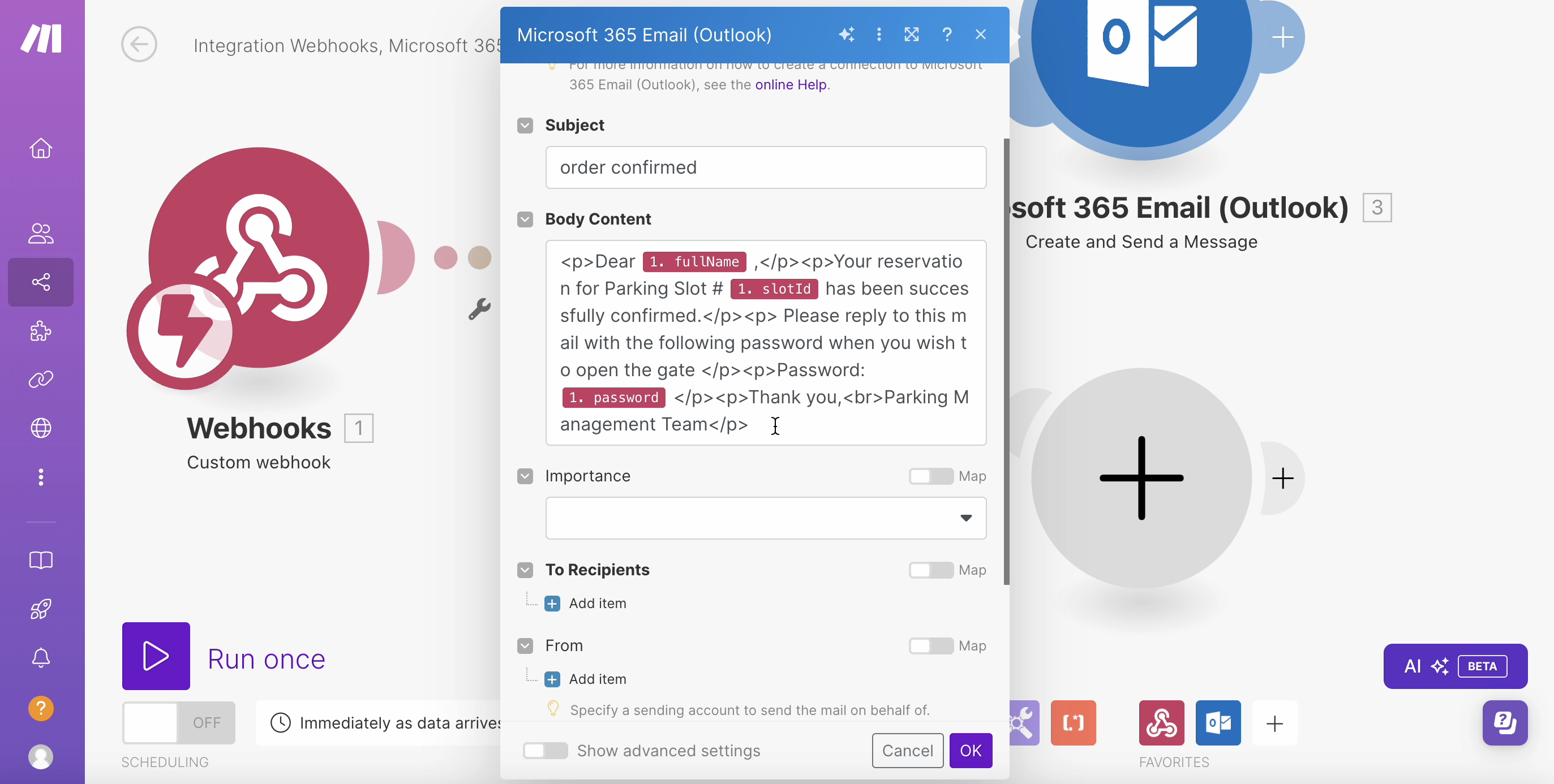Open the dialog's three-dot options menu
Screen dimensions: 1554x784
[879, 35]
